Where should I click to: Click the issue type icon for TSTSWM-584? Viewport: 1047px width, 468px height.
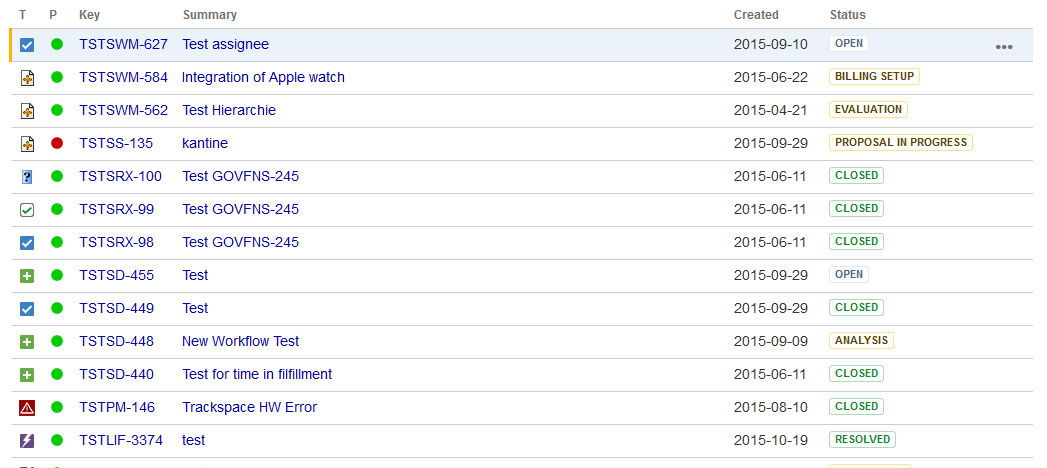[27, 78]
